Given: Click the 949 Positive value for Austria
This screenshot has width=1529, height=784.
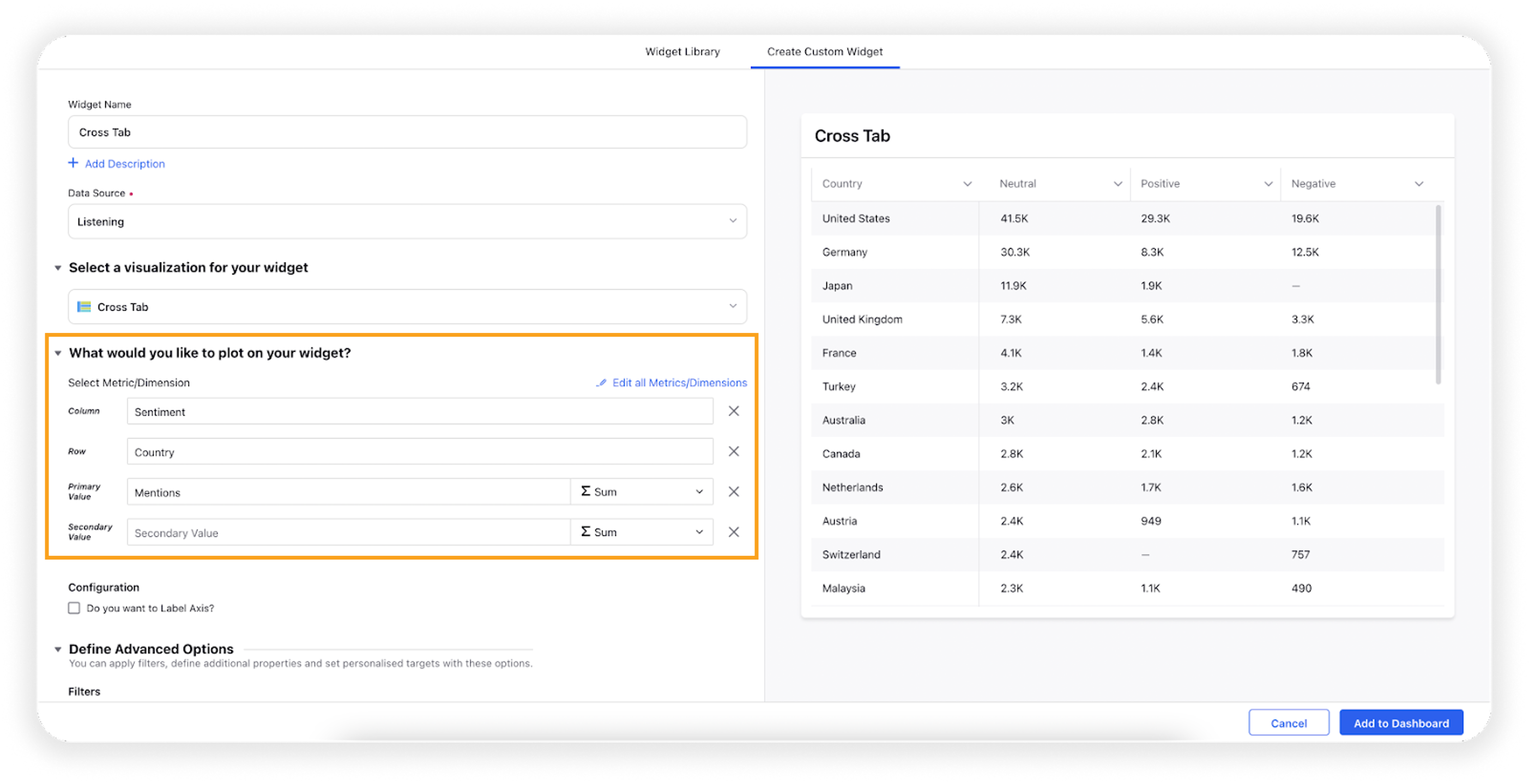Looking at the screenshot, I should click(x=1150, y=521).
